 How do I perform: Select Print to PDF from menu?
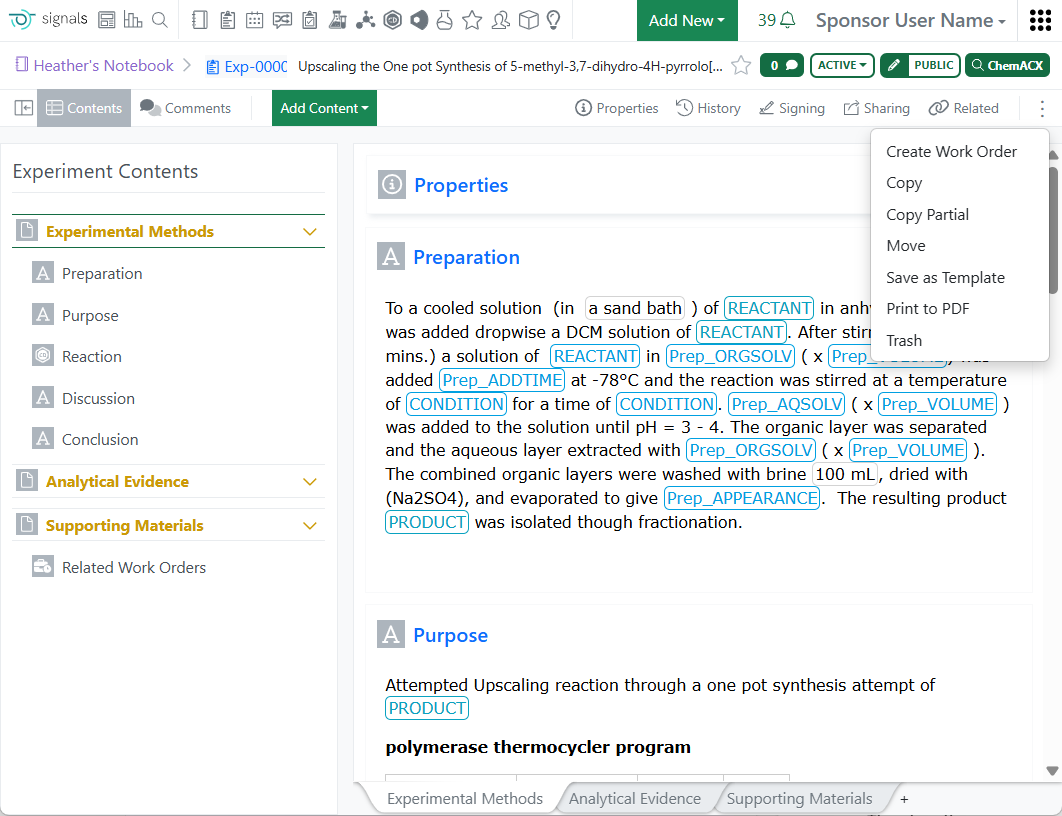pyautogui.click(x=927, y=309)
